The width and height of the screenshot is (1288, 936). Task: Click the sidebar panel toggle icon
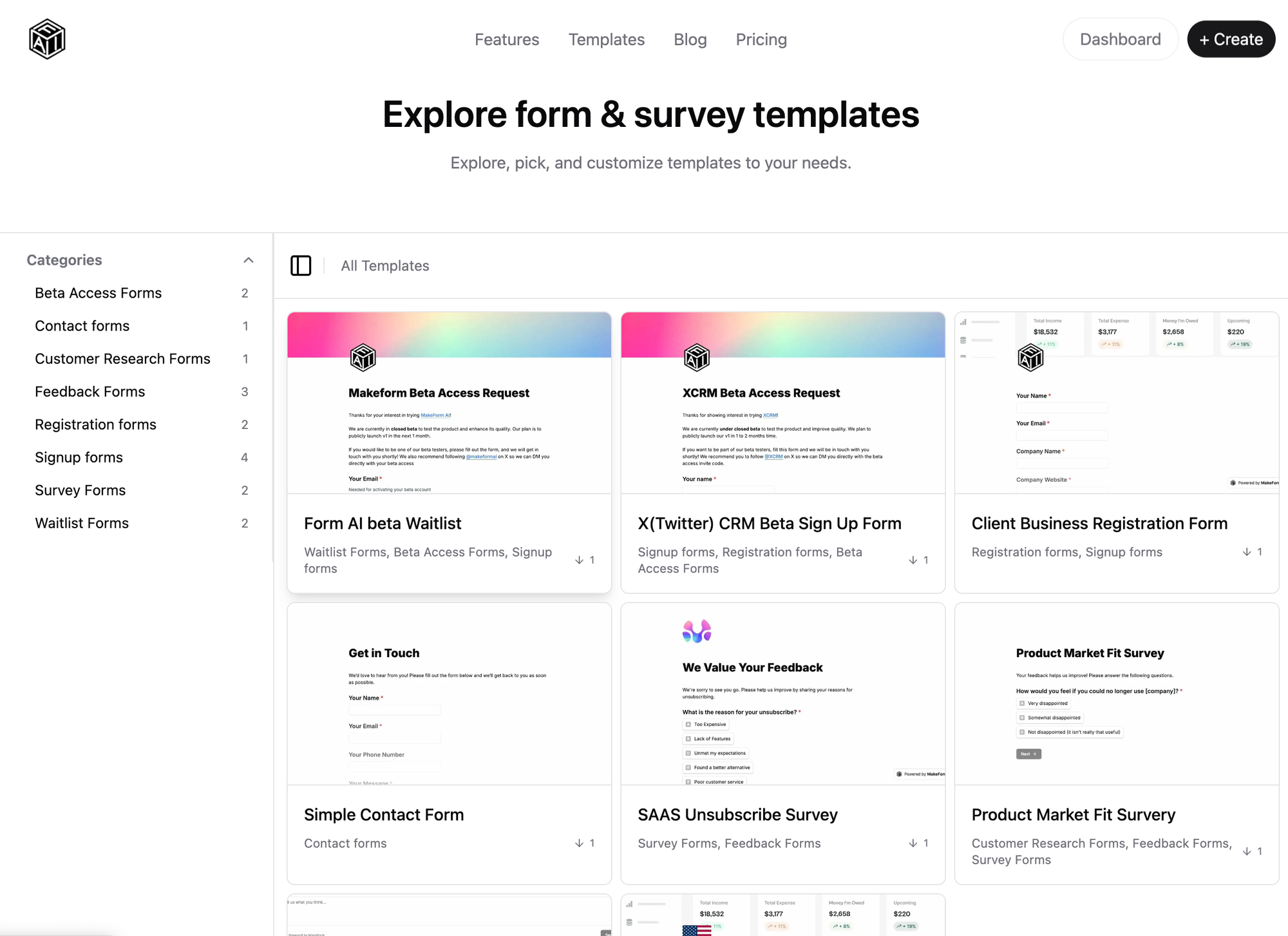pos(300,265)
